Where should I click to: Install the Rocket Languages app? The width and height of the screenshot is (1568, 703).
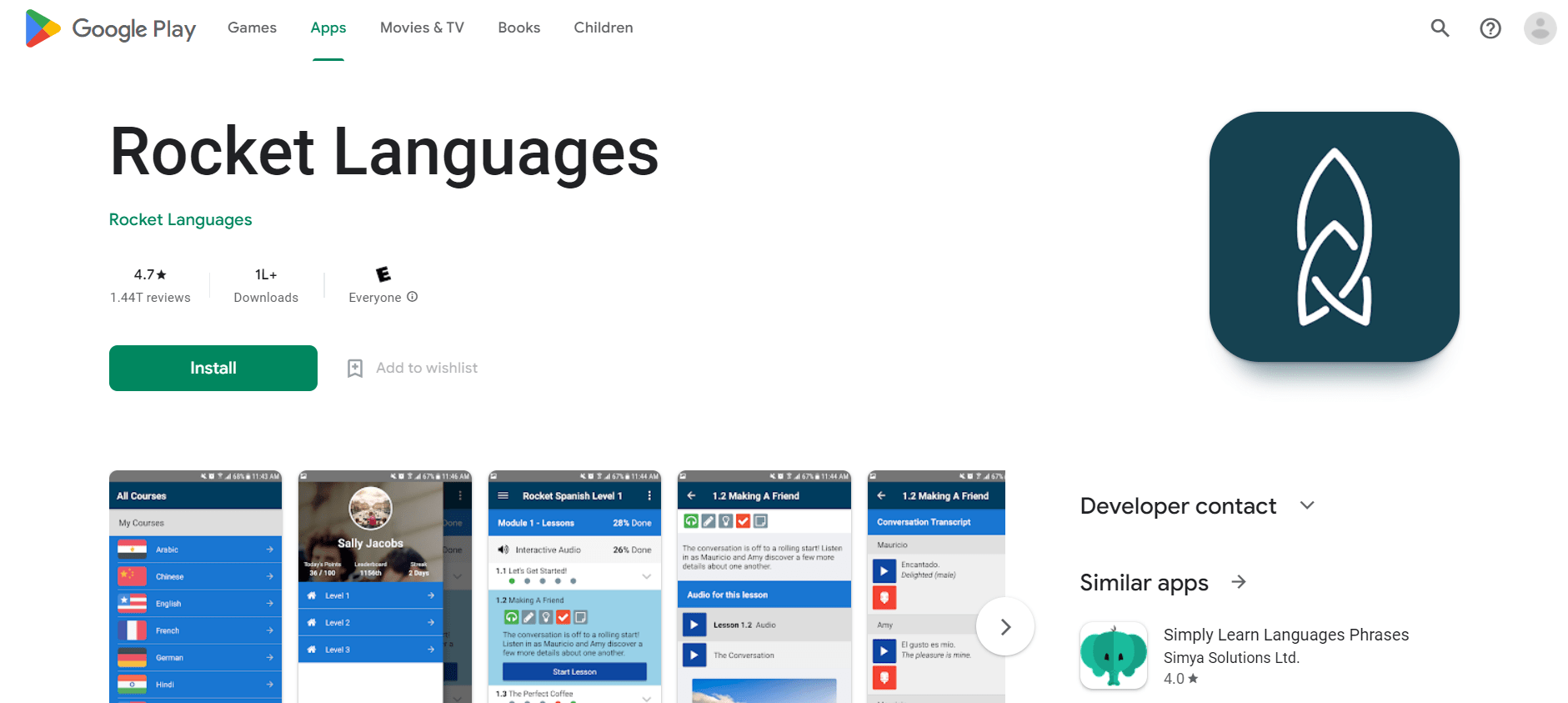point(213,368)
